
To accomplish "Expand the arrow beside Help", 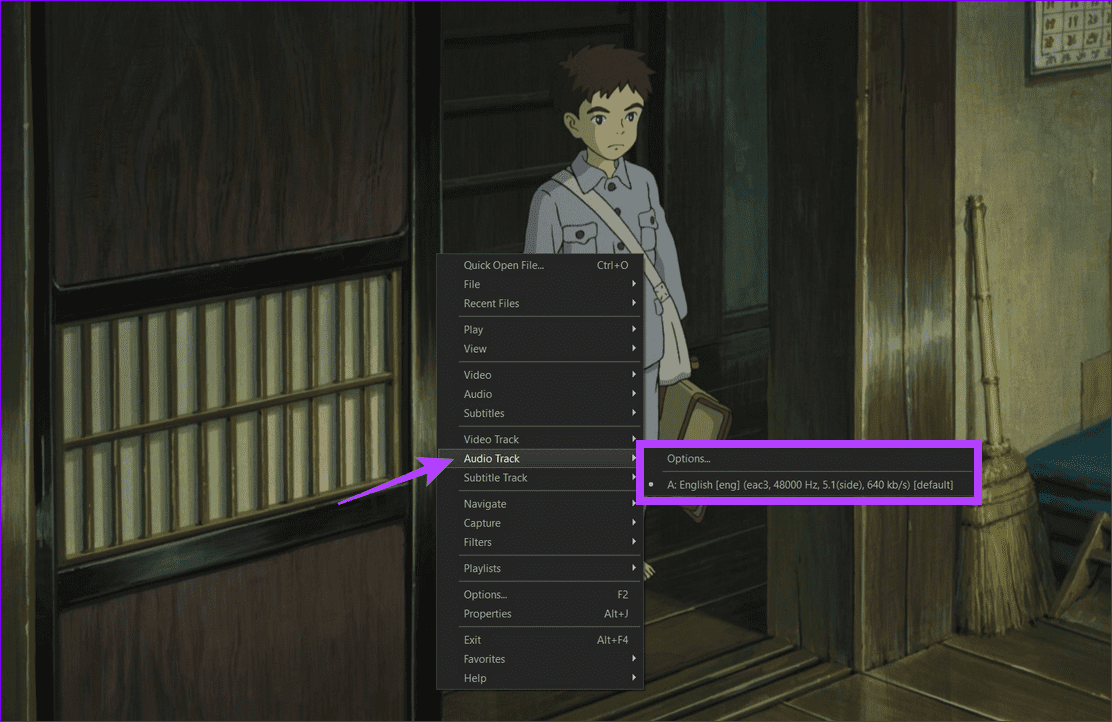I will [634, 678].
